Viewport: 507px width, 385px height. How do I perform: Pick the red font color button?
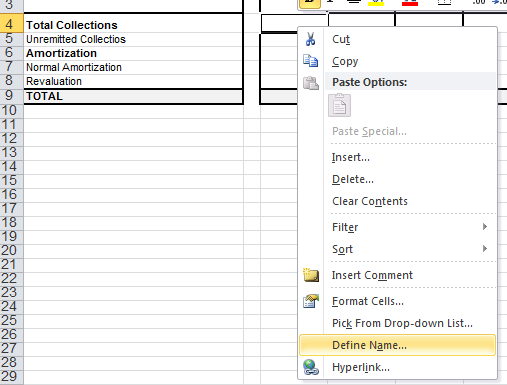coord(410,3)
